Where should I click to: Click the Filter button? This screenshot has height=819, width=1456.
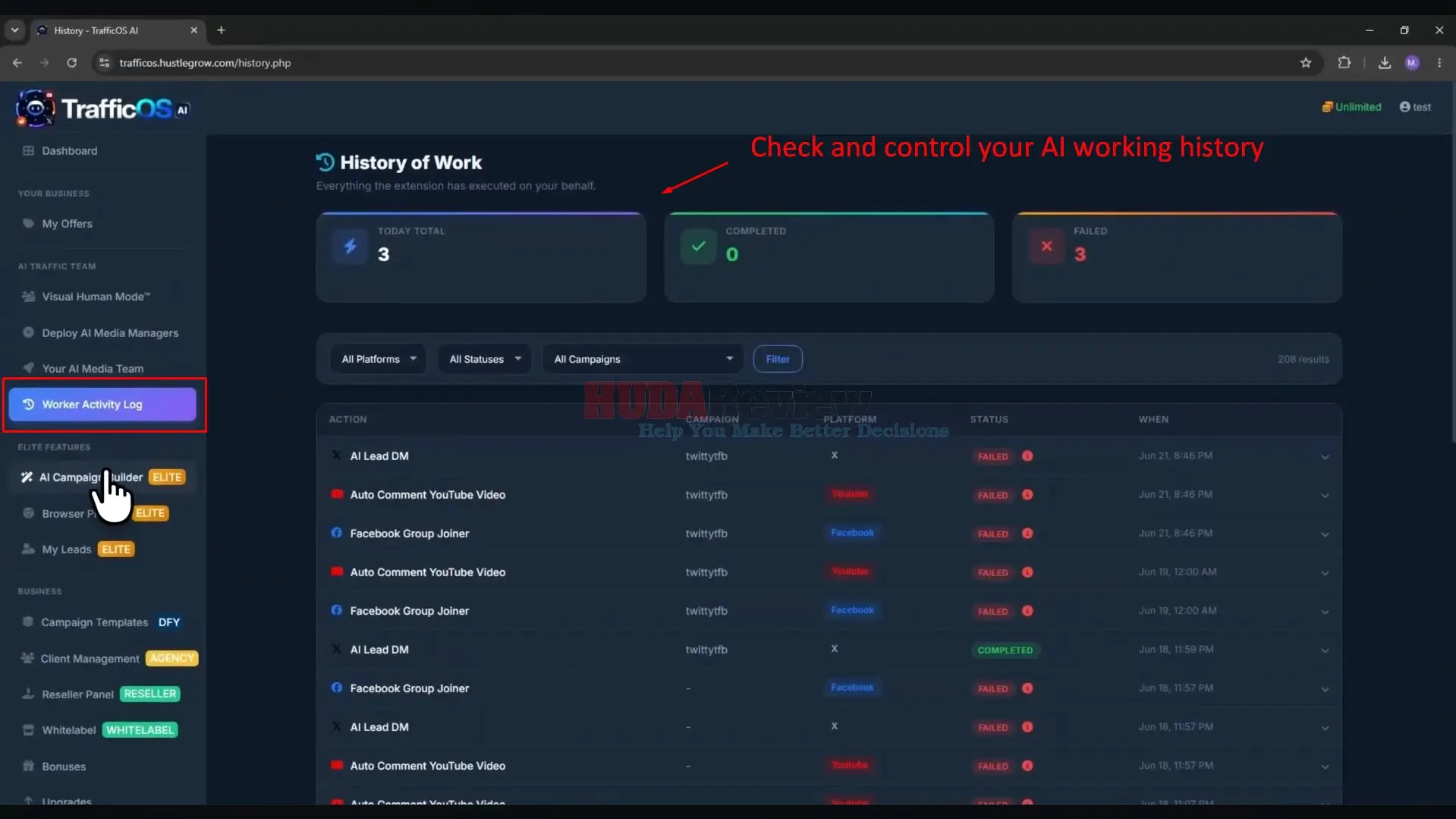tap(778, 359)
